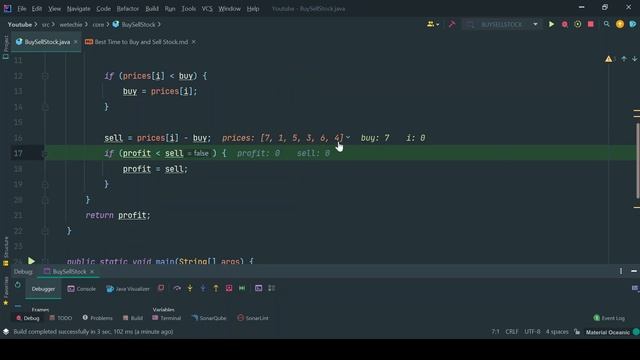Close the BuySellStock.java tab
The image size is (640, 360).
76,42
